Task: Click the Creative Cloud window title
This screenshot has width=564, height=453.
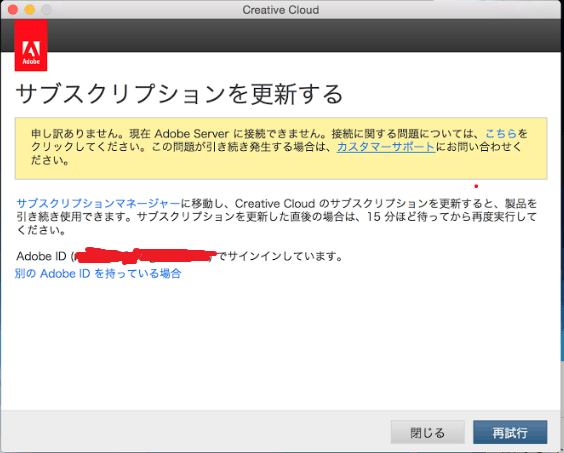Action: click(281, 10)
